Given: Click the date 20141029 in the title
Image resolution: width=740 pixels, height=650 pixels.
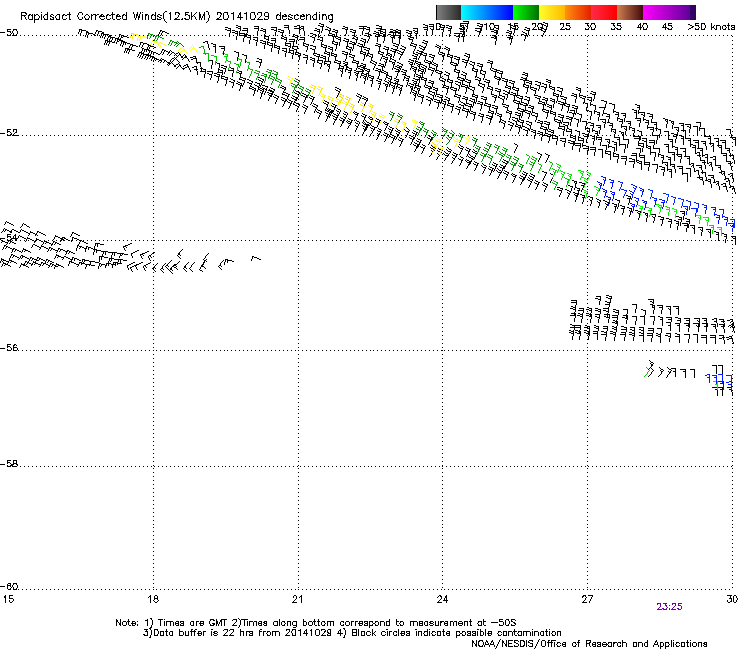Looking at the screenshot, I should pyautogui.click(x=243, y=17).
